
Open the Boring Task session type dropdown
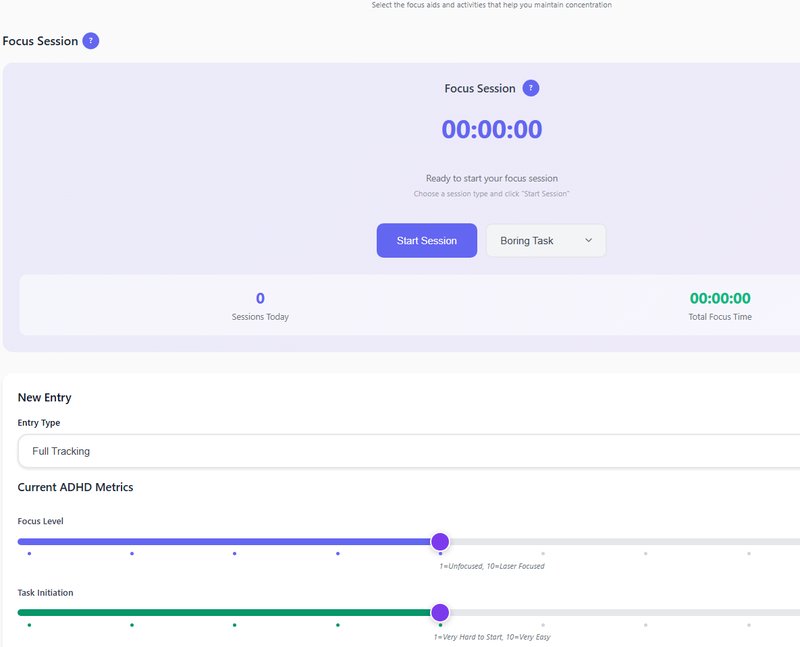pyautogui.click(x=546, y=241)
